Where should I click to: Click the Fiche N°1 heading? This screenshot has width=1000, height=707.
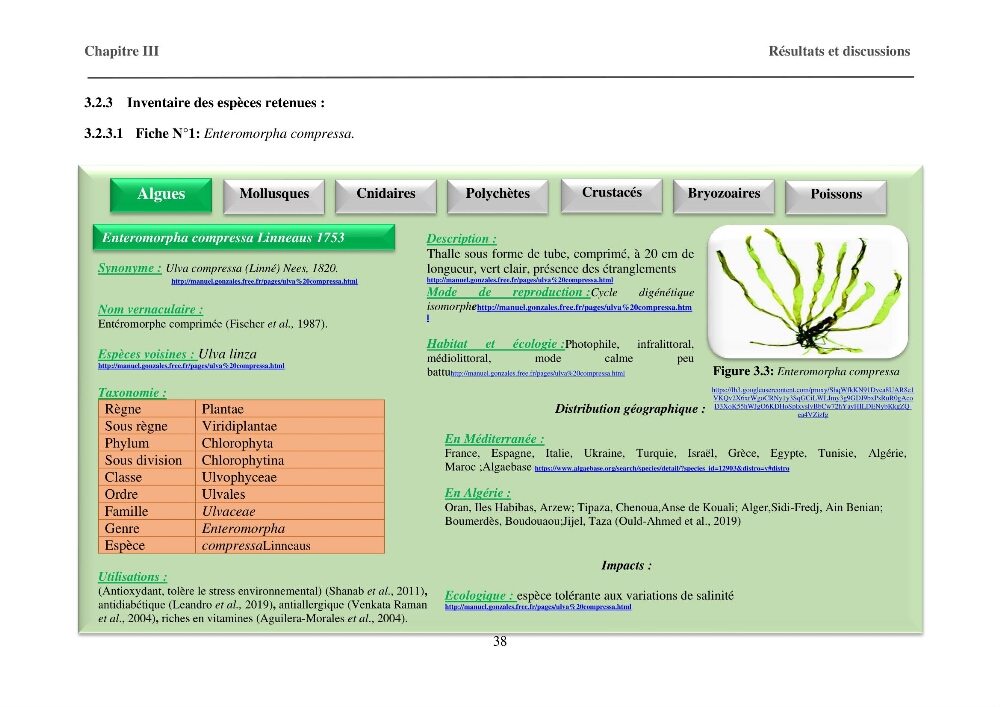click(219, 134)
